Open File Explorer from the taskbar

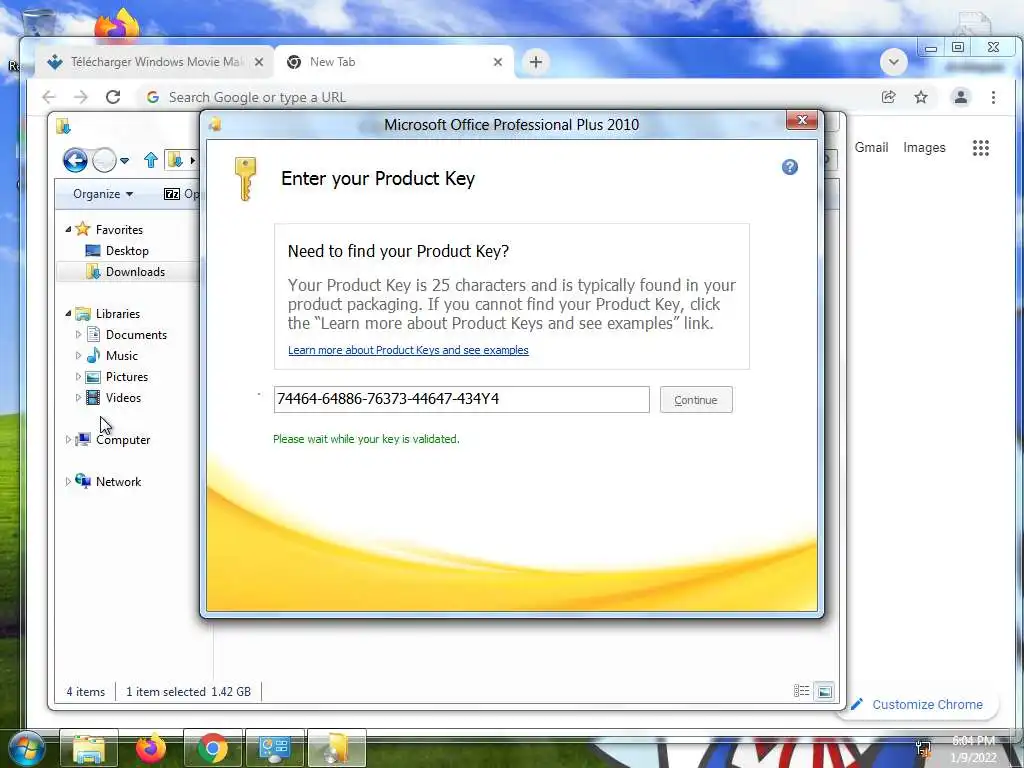pyautogui.click(x=89, y=748)
